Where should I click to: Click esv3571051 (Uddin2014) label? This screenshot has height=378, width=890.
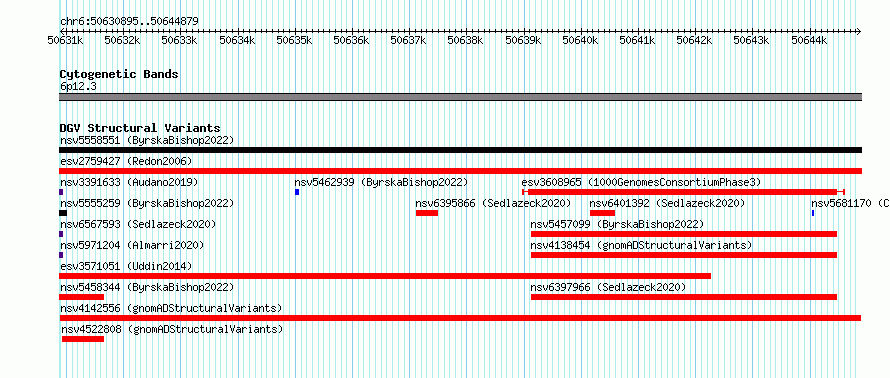click(x=126, y=266)
